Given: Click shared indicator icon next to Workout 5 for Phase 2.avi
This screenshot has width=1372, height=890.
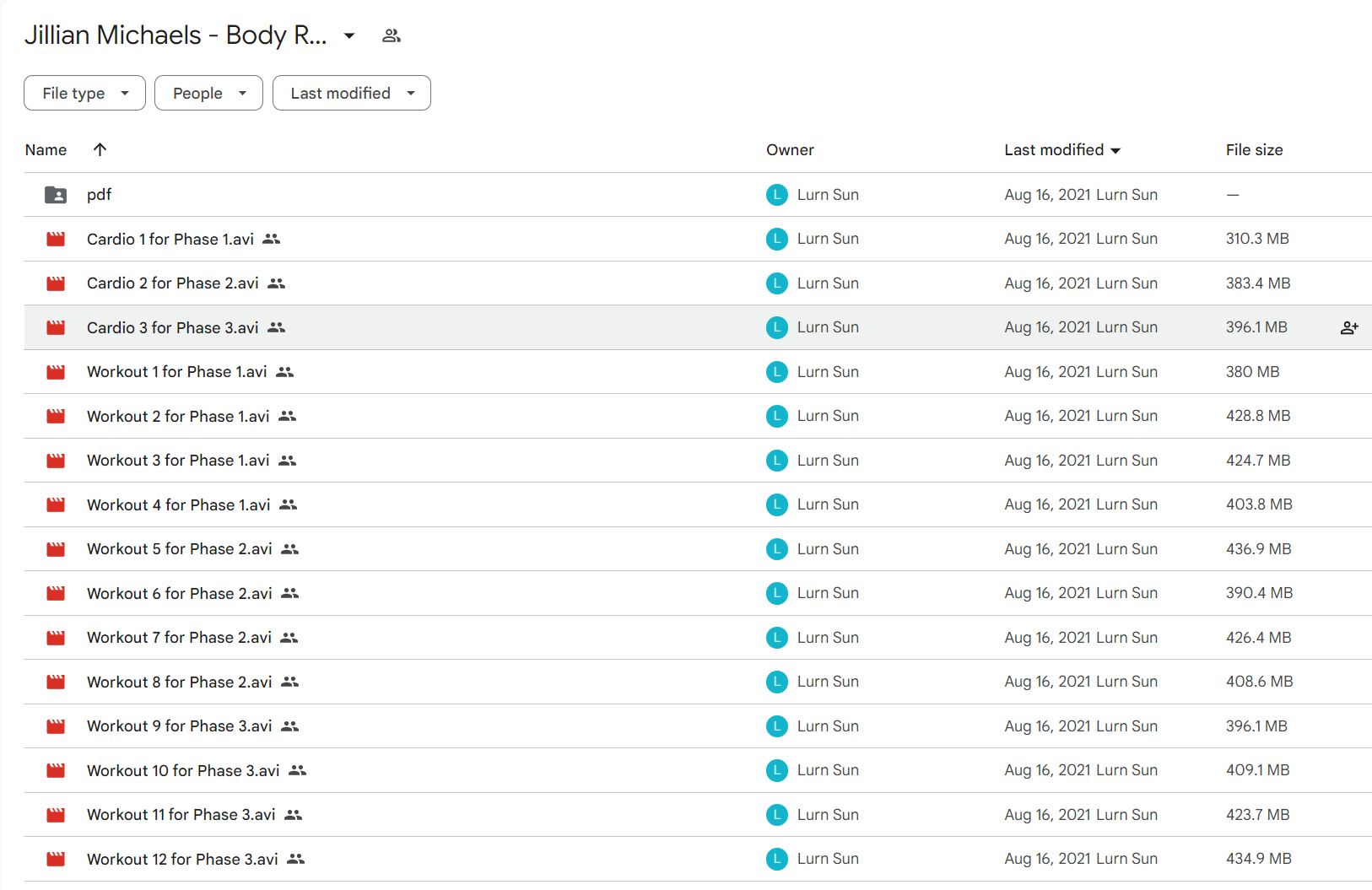Looking at the screenshot, I should click(289, 549).
